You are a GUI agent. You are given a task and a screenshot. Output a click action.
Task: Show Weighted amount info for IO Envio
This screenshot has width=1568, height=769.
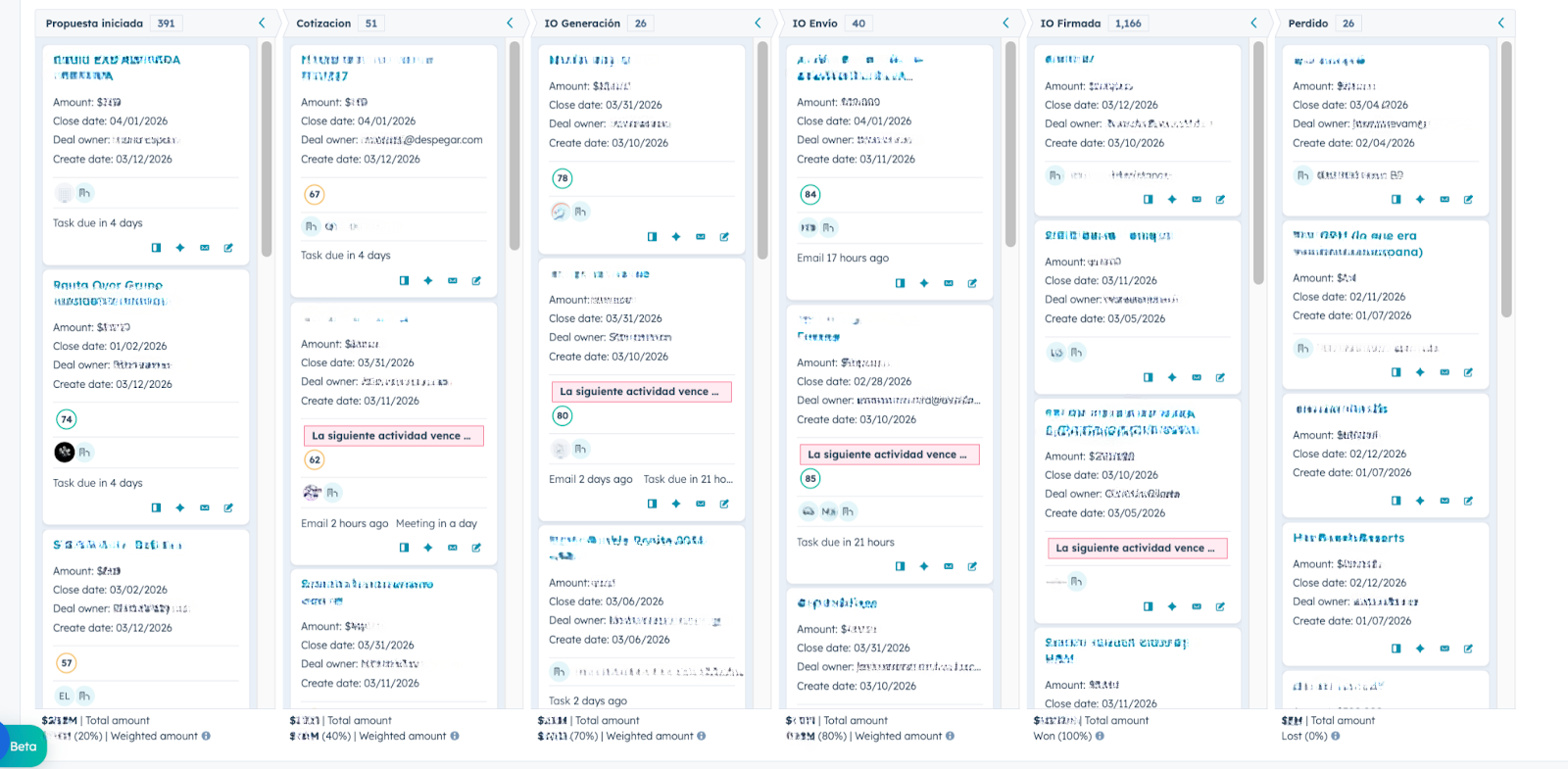click(x=951, y=737)
